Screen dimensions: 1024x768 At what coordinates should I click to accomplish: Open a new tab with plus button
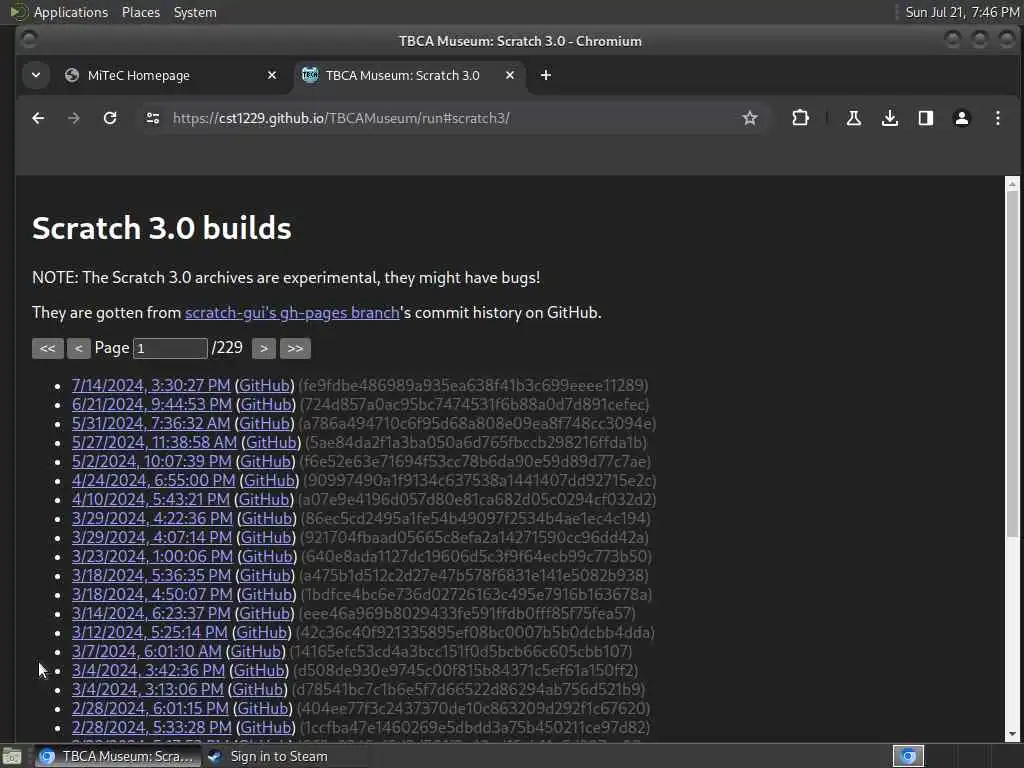tap(546, 75)
